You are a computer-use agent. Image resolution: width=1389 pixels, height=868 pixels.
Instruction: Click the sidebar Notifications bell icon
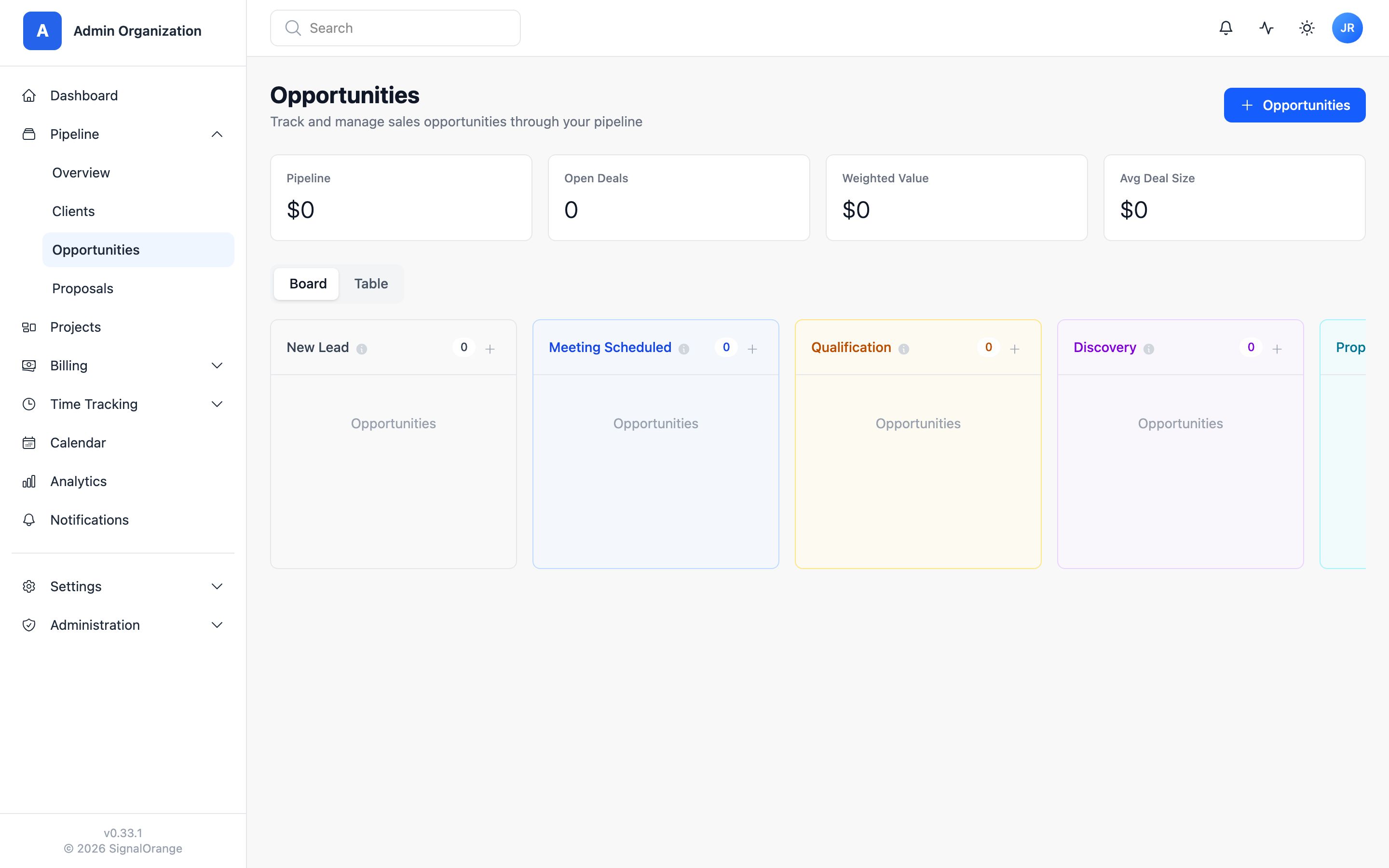coord(29,520)
